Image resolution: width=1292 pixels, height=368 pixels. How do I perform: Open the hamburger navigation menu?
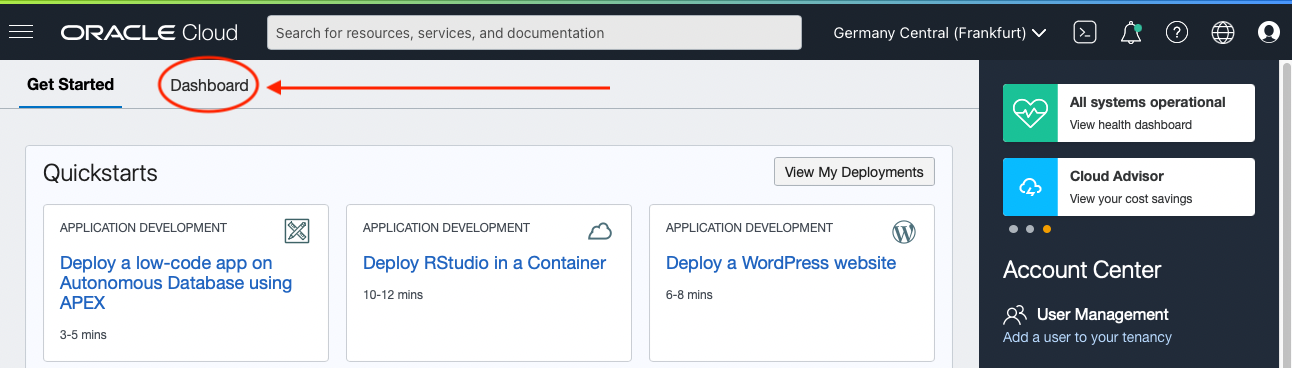tap(21, 33)
